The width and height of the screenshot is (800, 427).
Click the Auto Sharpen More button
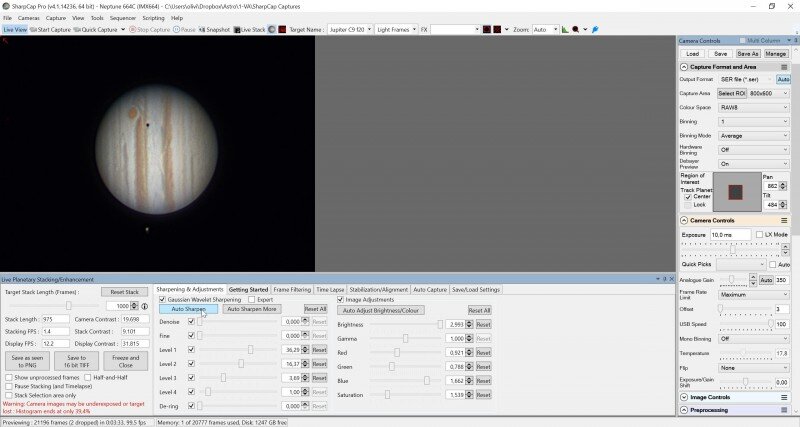[252, 309]
